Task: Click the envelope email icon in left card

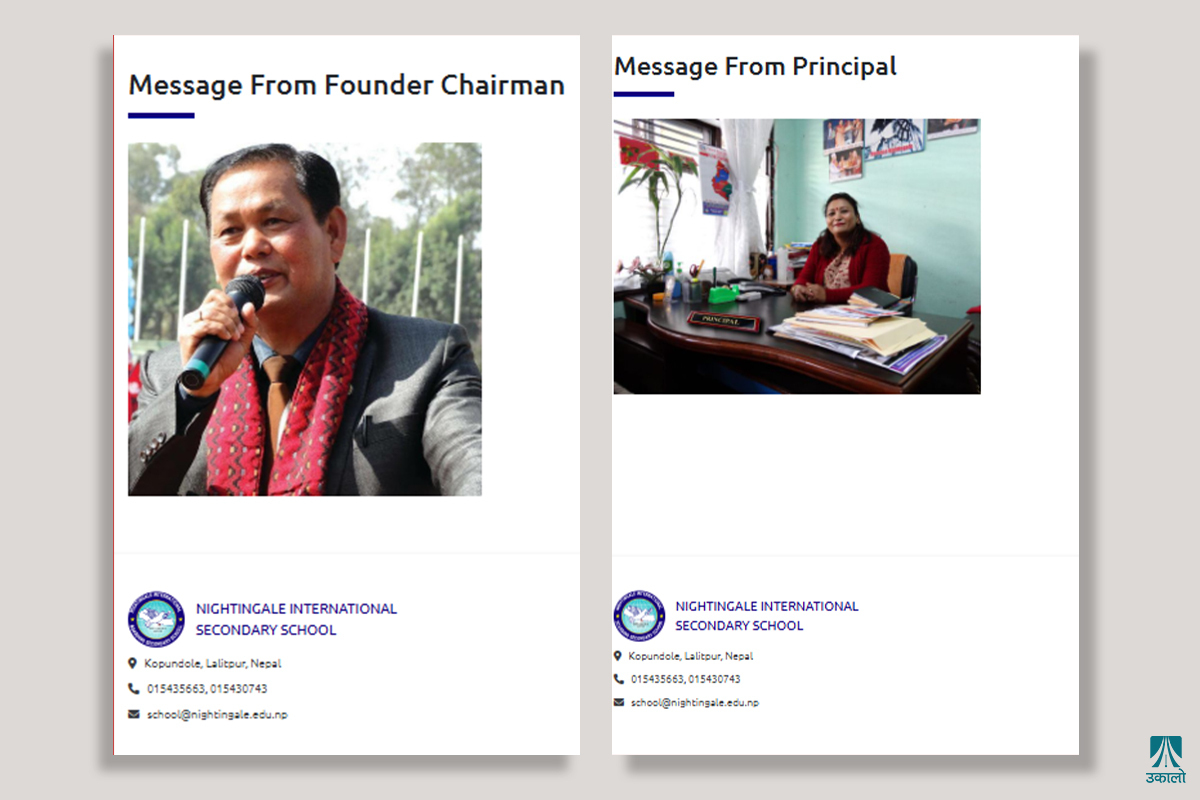Action: pos(134,714)
